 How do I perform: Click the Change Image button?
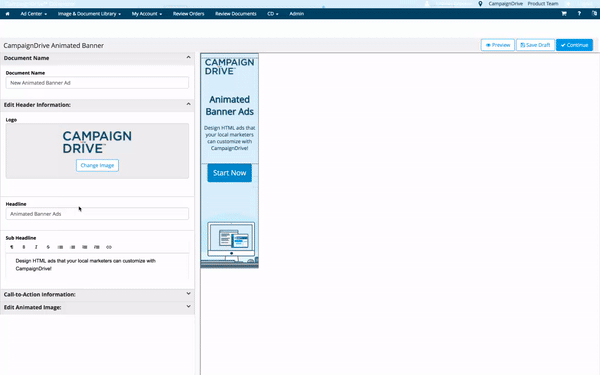97,165
